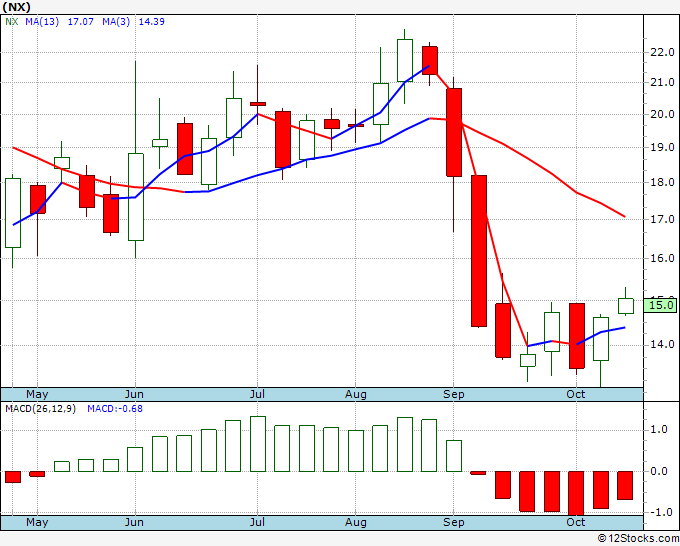Image resolution: width=680 pixels, height=546 pixels.
Task: Click the 16.0 price axis label
Action: [x=662, y=258]
